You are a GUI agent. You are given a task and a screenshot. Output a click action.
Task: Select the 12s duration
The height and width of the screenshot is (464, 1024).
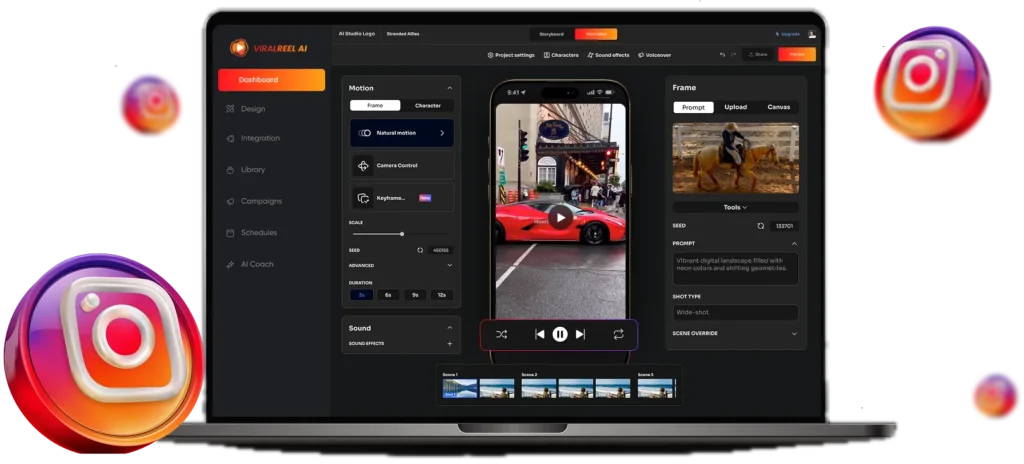pyautogui.click(x=441, y=295)
